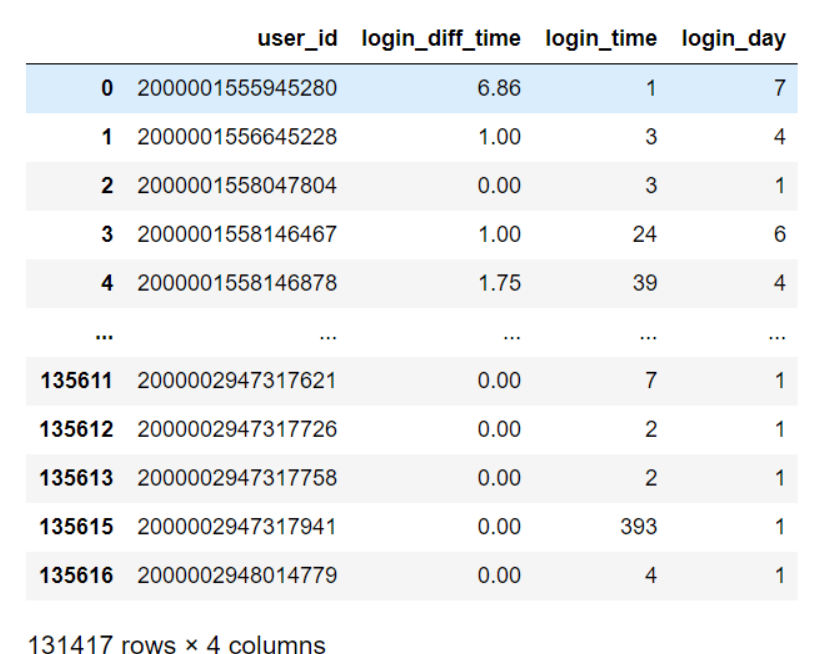Click the ellipsis in the index column
This screenshot has height=654, width=824.
(x=104, y=337)
